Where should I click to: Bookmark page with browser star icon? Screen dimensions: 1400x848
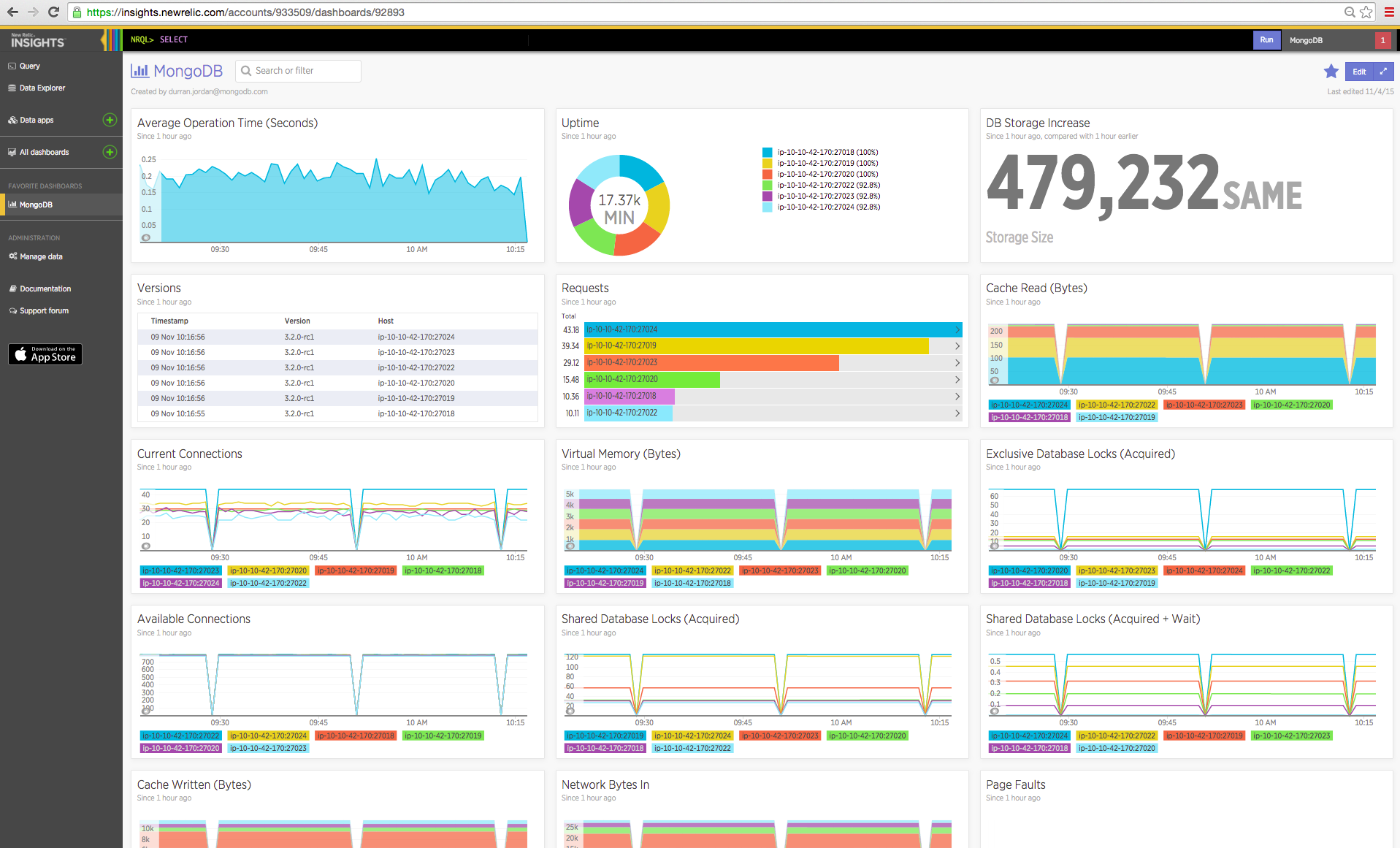tap(1366, 12)
